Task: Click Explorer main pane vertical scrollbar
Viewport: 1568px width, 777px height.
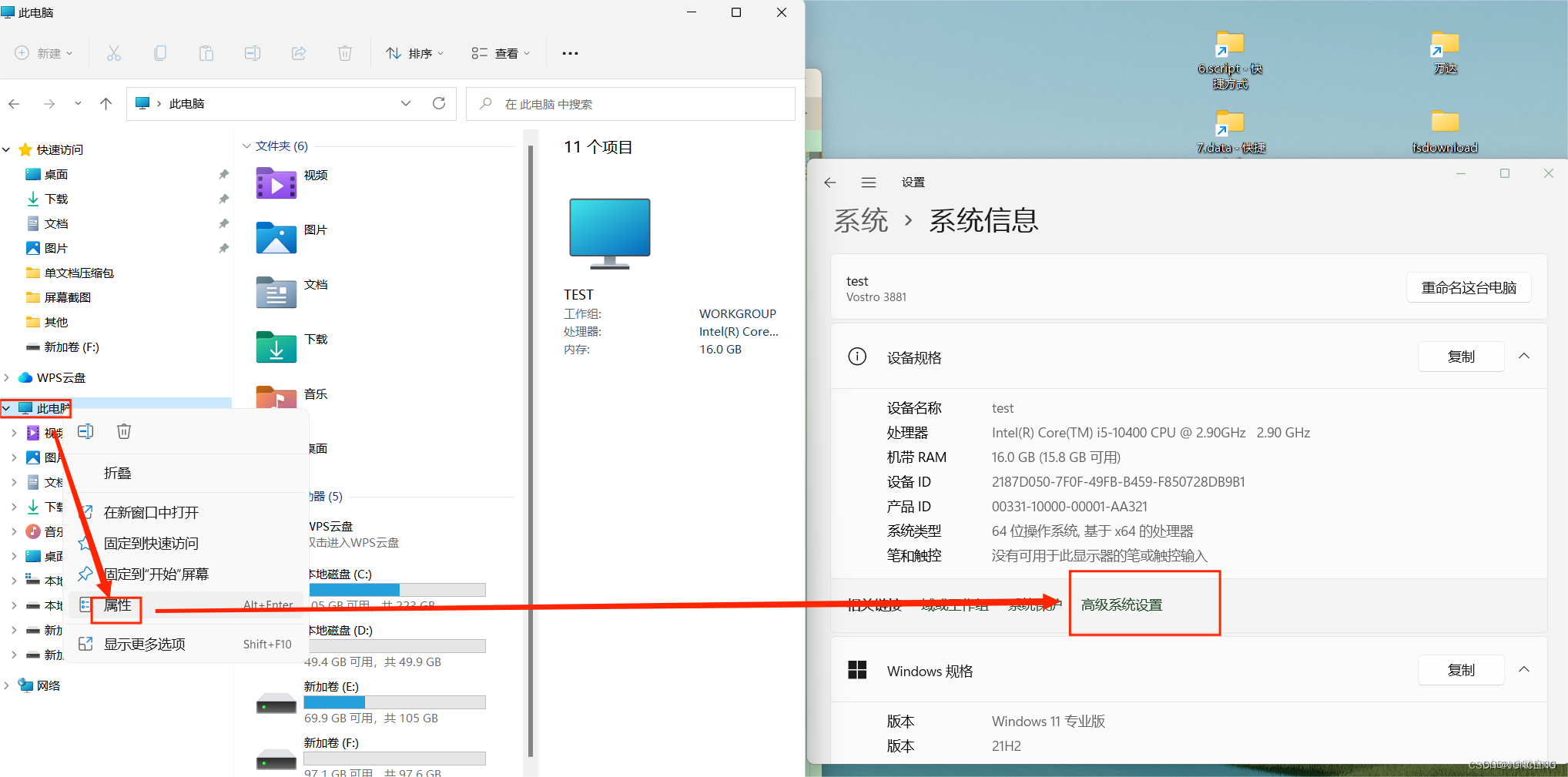Action: [531, 450]
